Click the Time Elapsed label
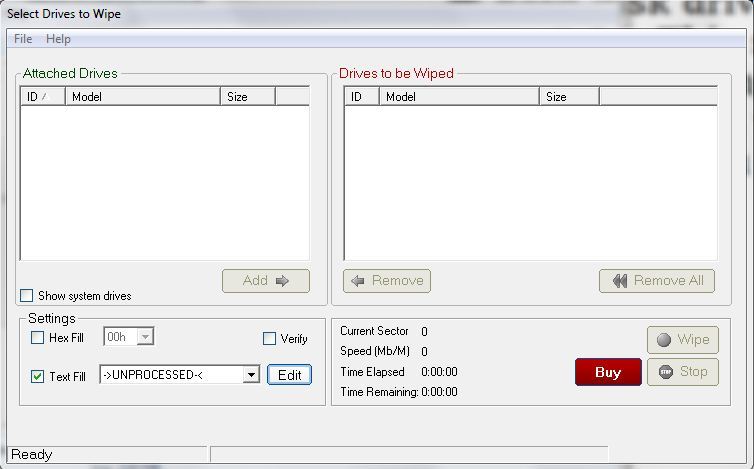The image size is (754, 469). pyautogui.click(x=372, y=372)
